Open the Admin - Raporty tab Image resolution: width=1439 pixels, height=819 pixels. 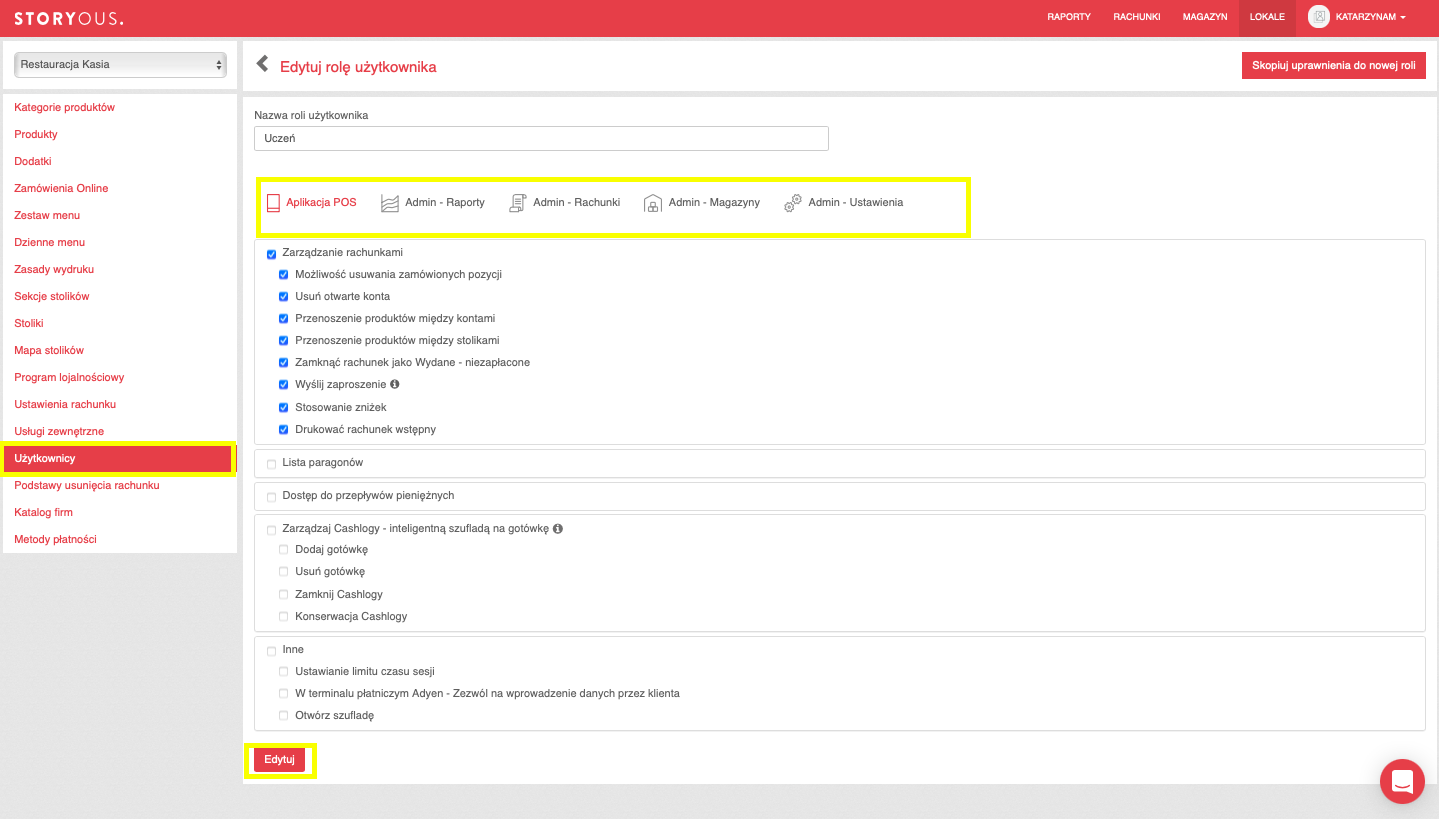click(x=433, y=203)
